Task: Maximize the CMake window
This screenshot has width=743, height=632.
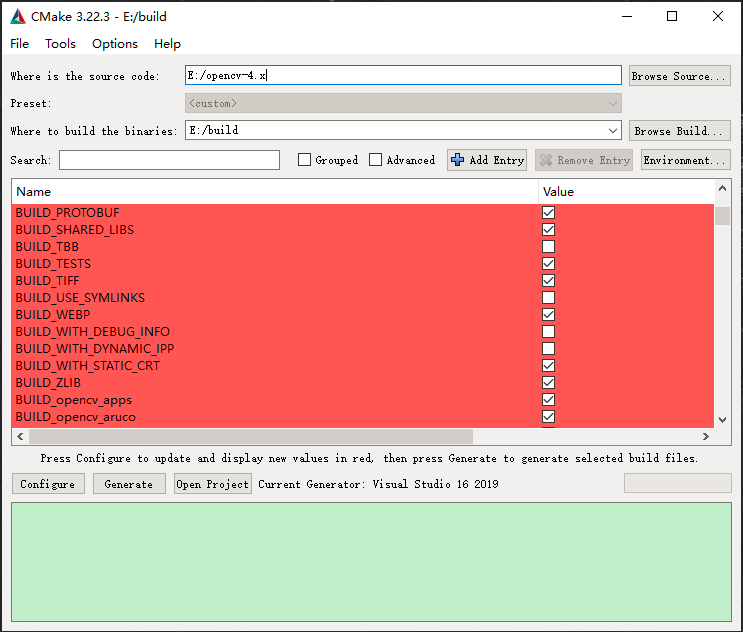Action: point(672,16)
